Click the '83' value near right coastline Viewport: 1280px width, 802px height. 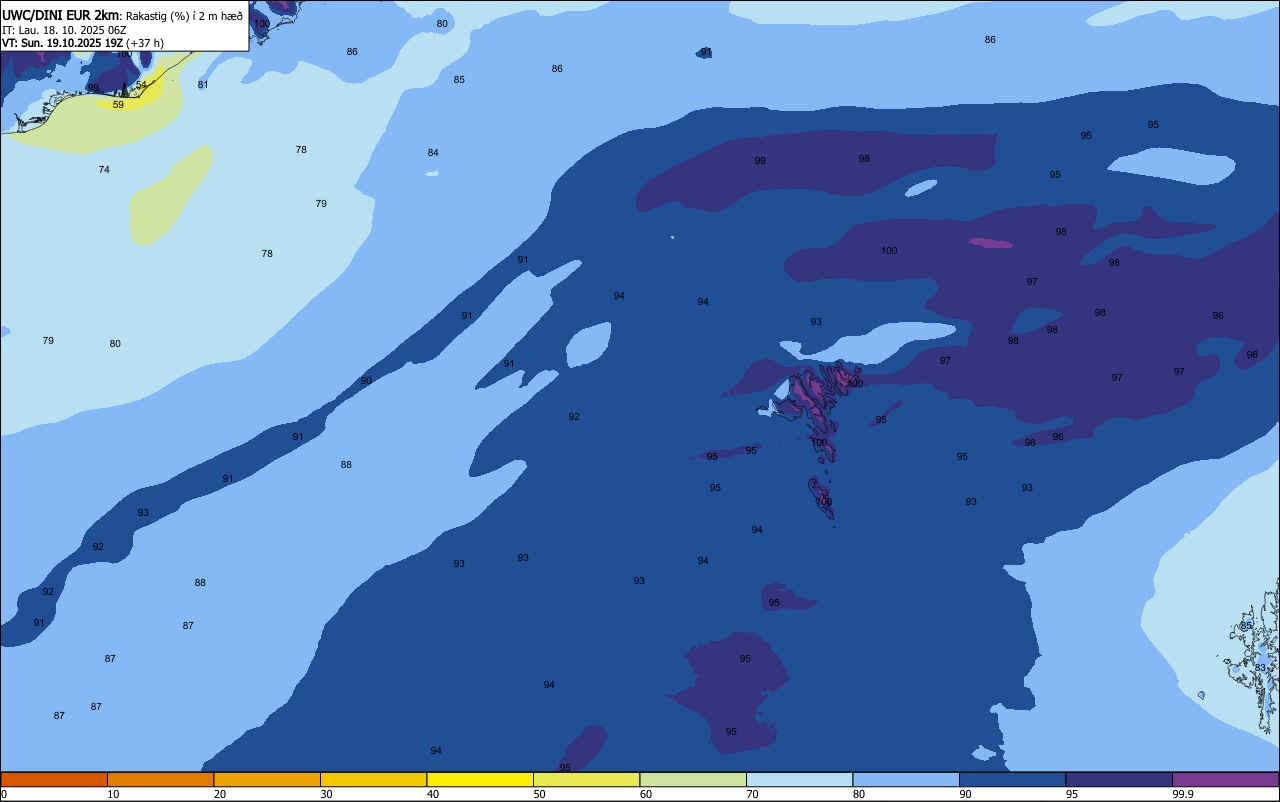coord(1260,668)
